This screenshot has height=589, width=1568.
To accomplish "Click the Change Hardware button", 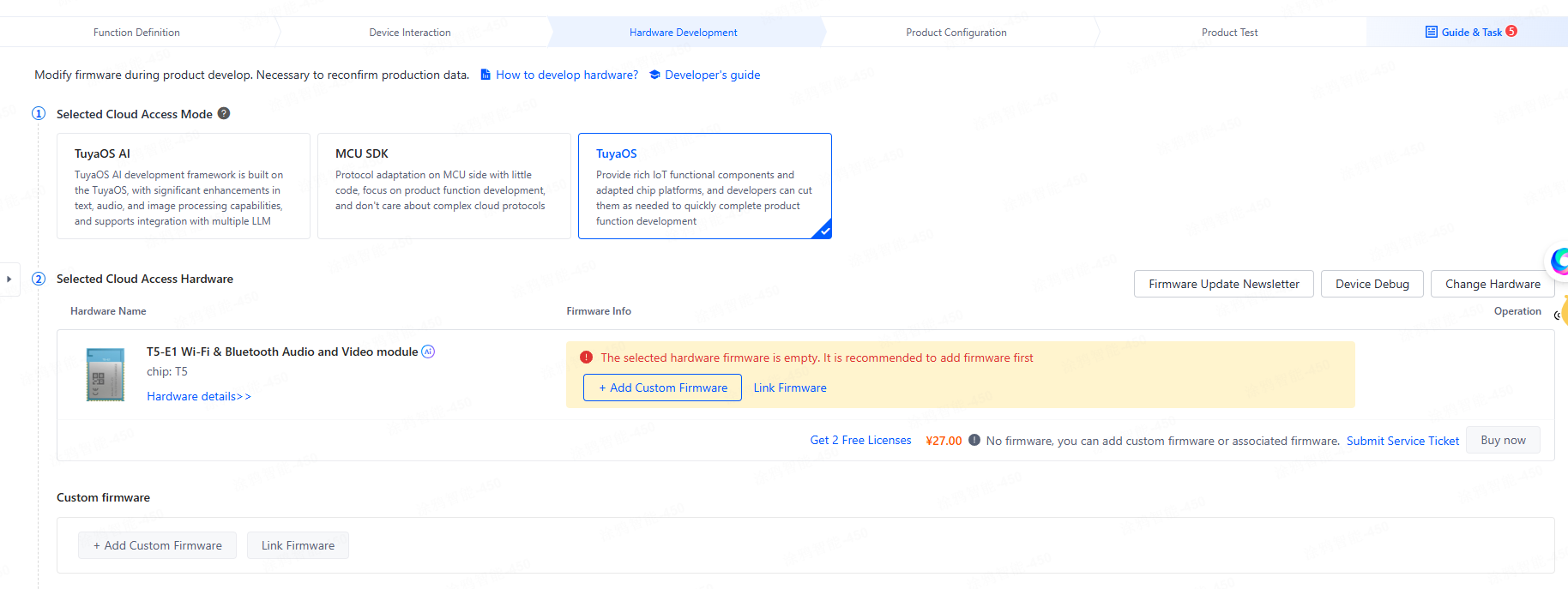I will [1493, 284].
